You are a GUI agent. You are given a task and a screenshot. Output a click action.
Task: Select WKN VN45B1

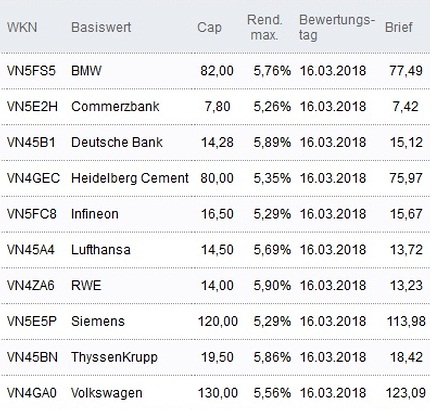[31, 142]
